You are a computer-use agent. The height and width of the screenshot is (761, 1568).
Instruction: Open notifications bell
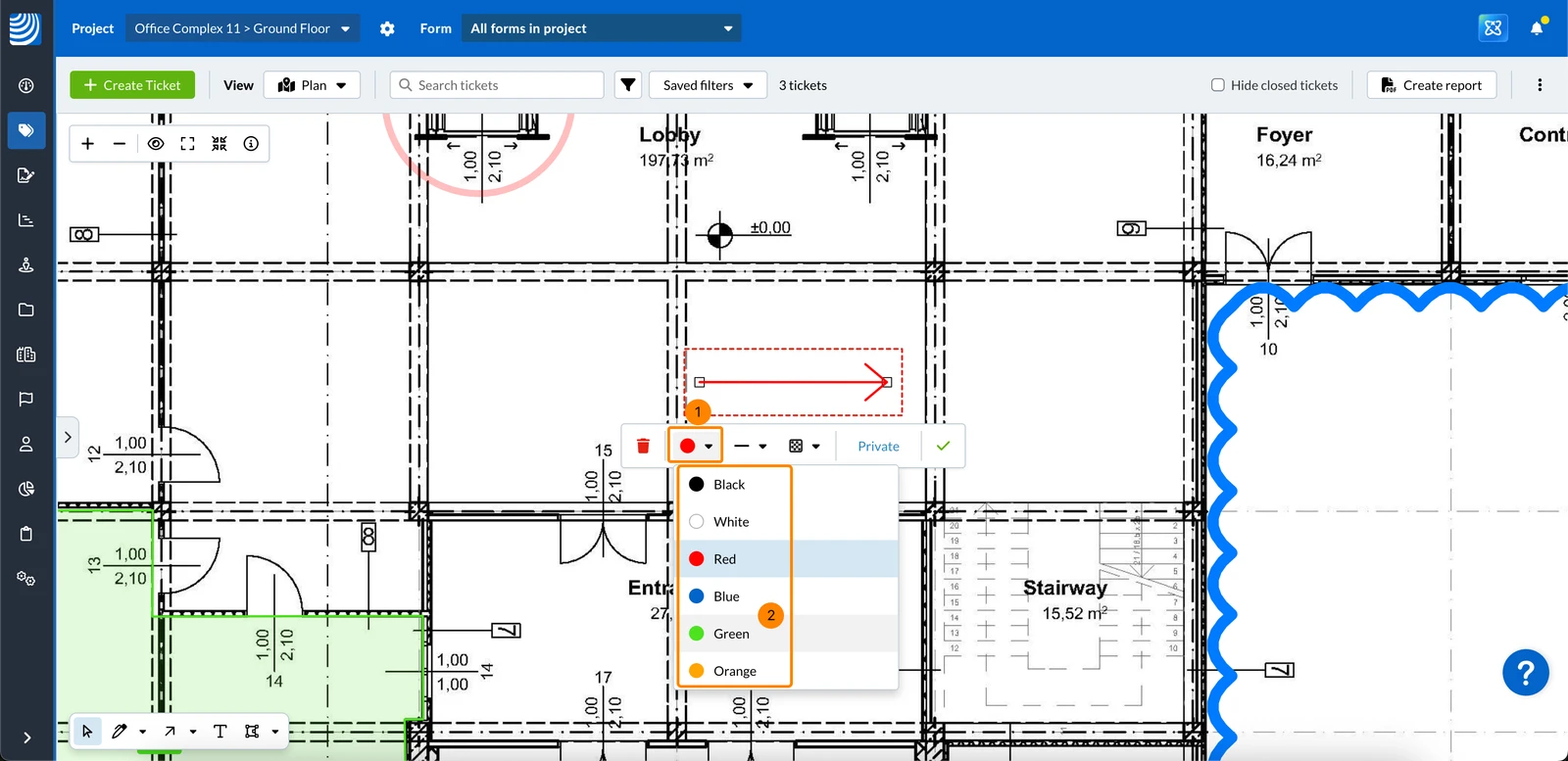coord(1537,28)
